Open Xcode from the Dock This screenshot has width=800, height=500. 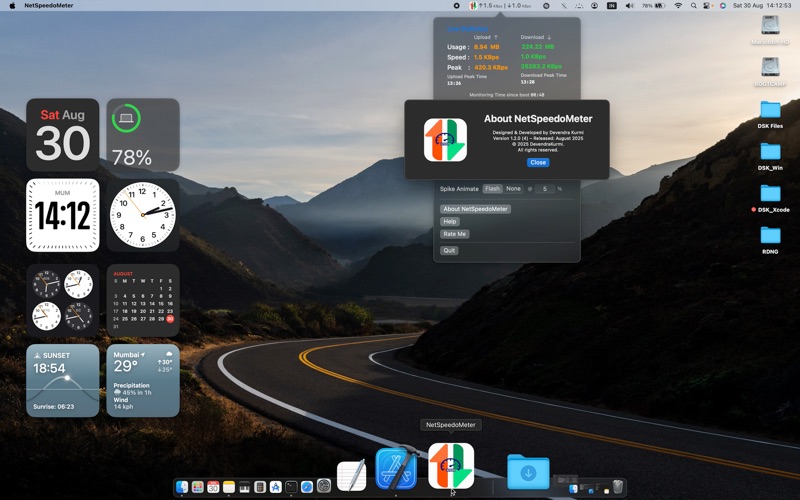(396, 468)
